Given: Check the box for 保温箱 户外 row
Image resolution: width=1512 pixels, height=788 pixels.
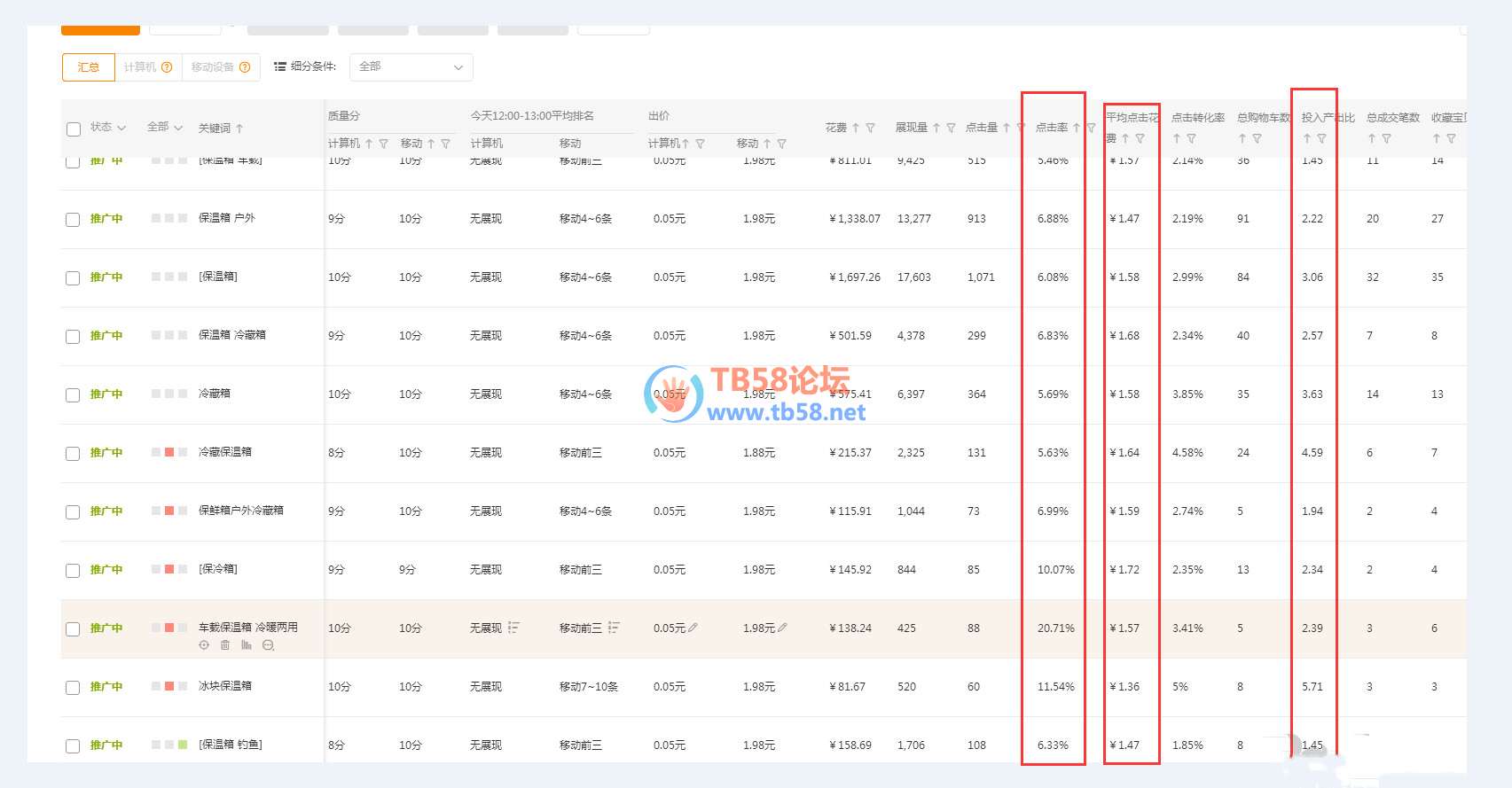Looking at the screenshot, I should click(x=73, y=219).
